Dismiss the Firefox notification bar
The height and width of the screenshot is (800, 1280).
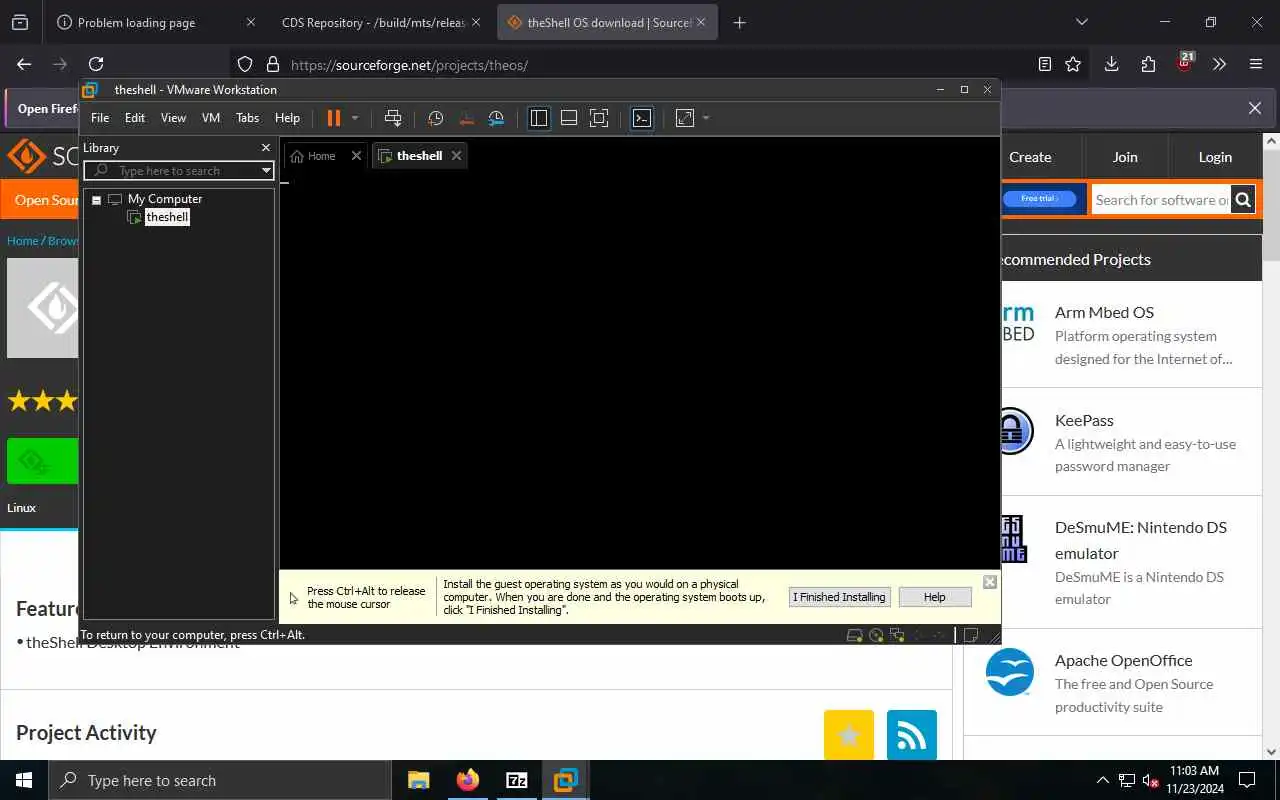(x=1255, y=108)
